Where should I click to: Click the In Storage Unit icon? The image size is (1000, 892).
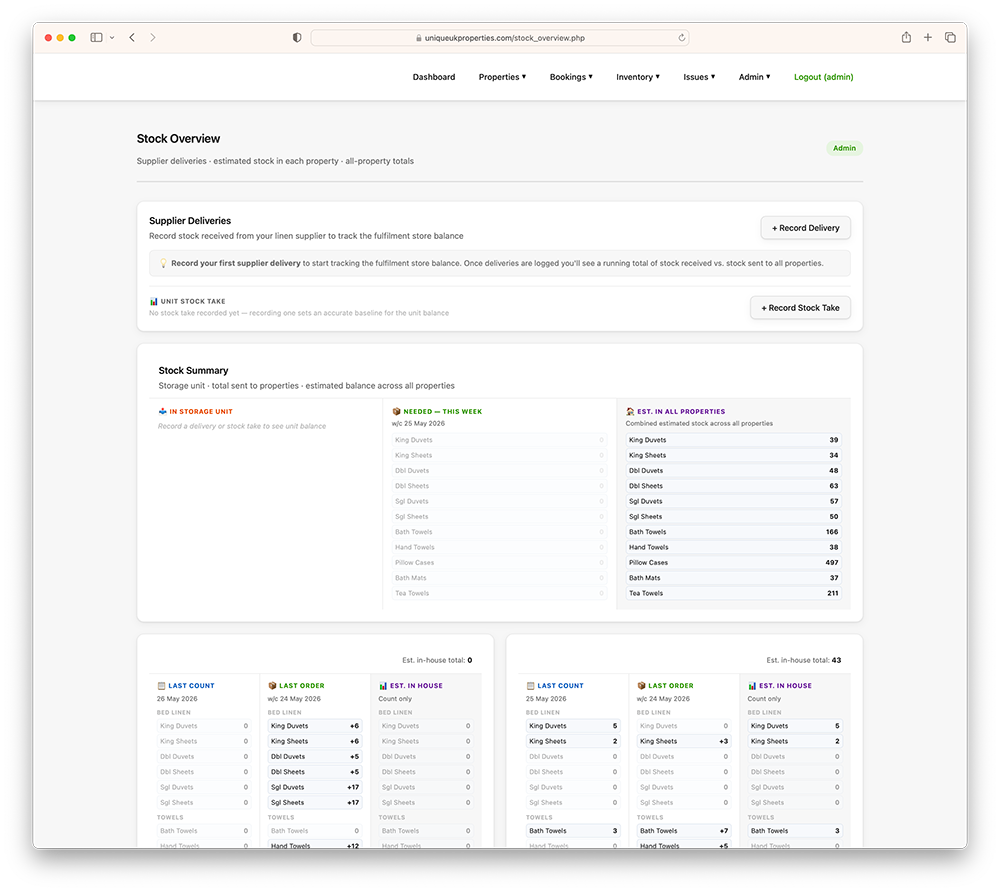coord(163,411)
